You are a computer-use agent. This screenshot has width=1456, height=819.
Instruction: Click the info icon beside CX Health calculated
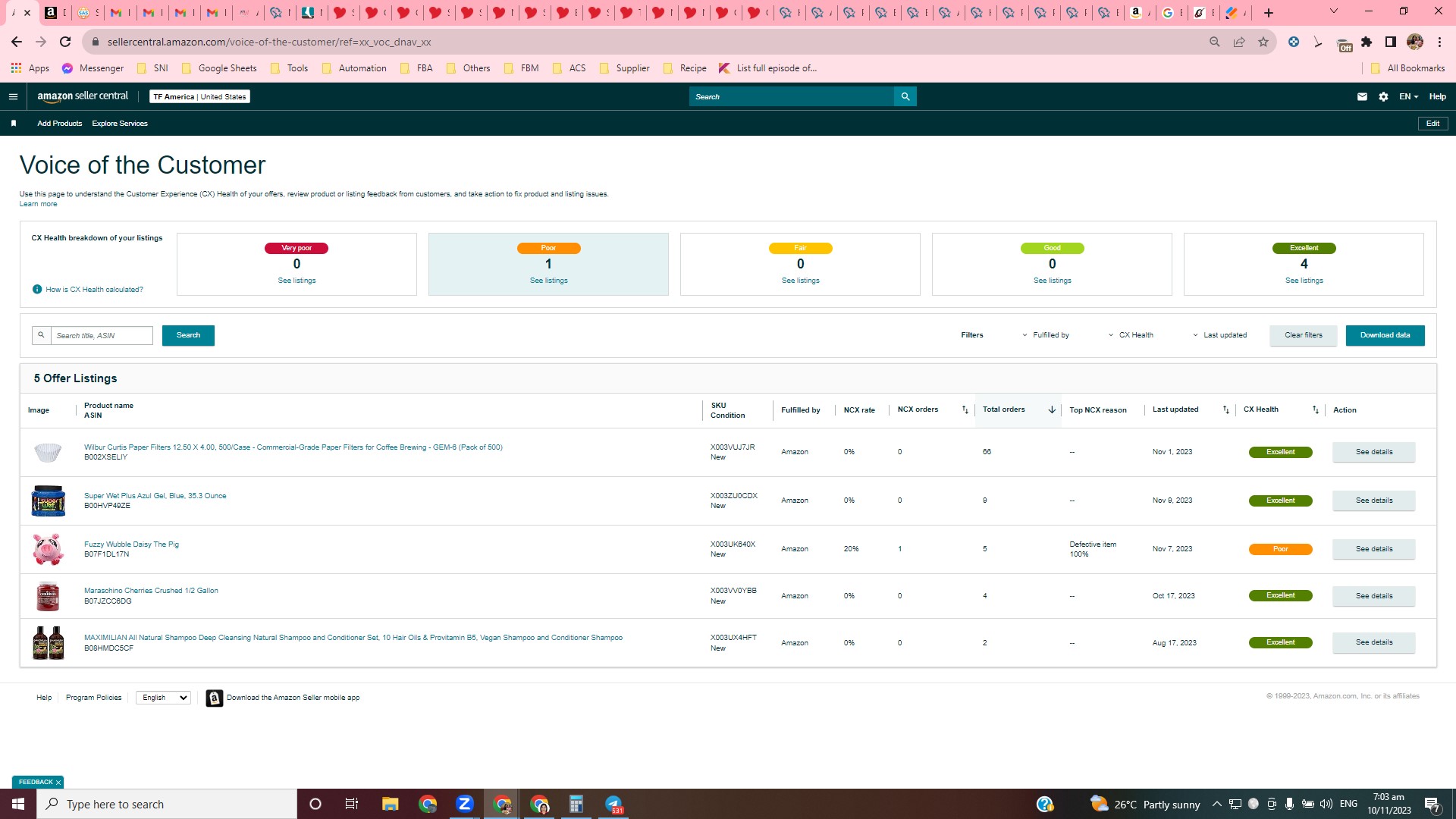(x=37, y=290)
